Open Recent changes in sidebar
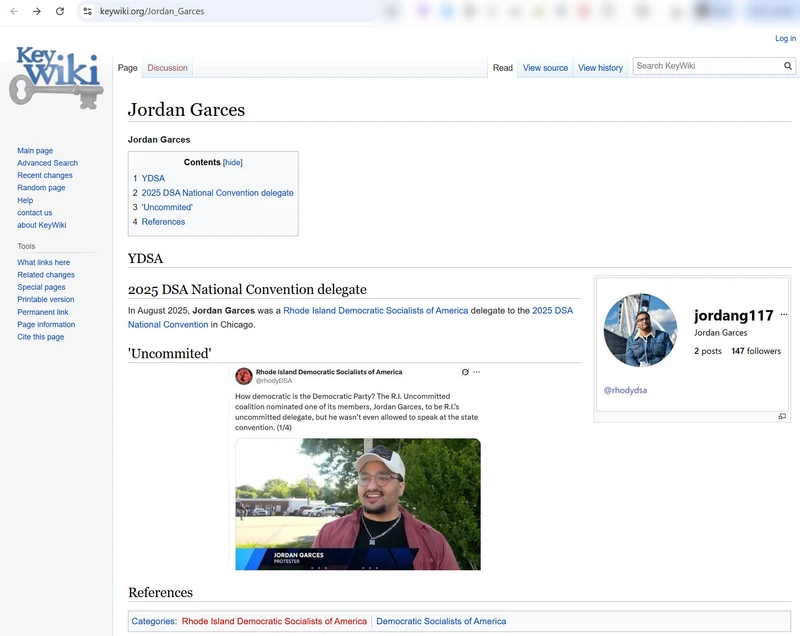This screenshot has width=800, height=636. tap(45, 175)
